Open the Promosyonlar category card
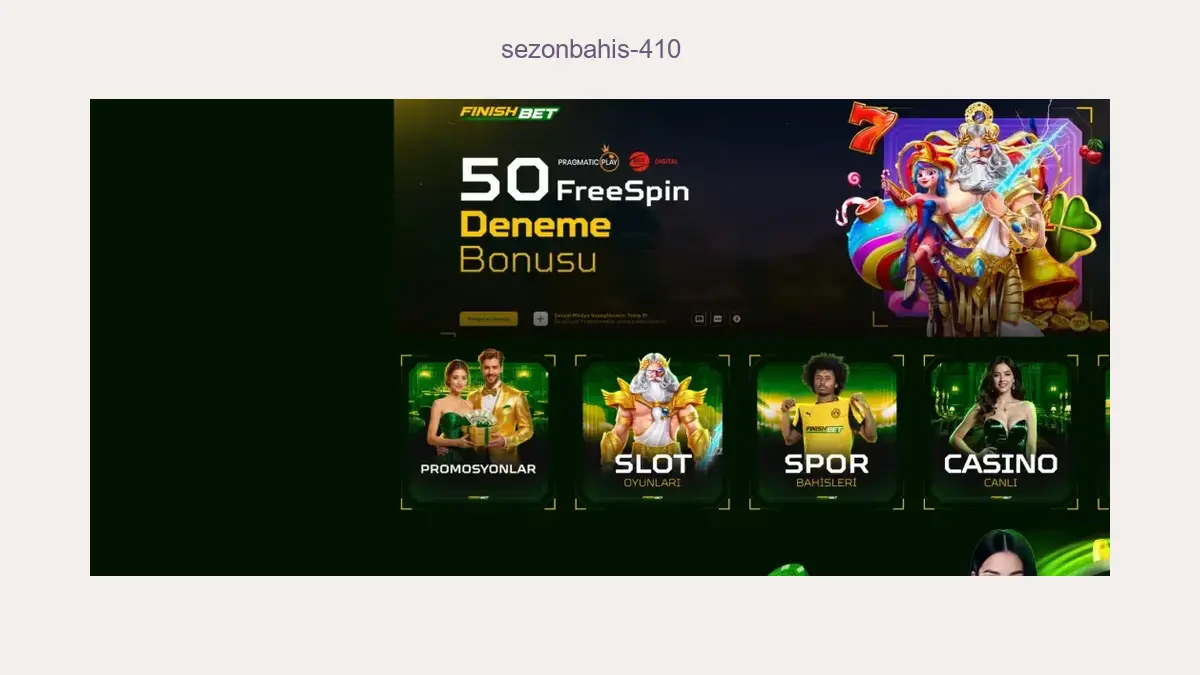 tap(478, 432)
